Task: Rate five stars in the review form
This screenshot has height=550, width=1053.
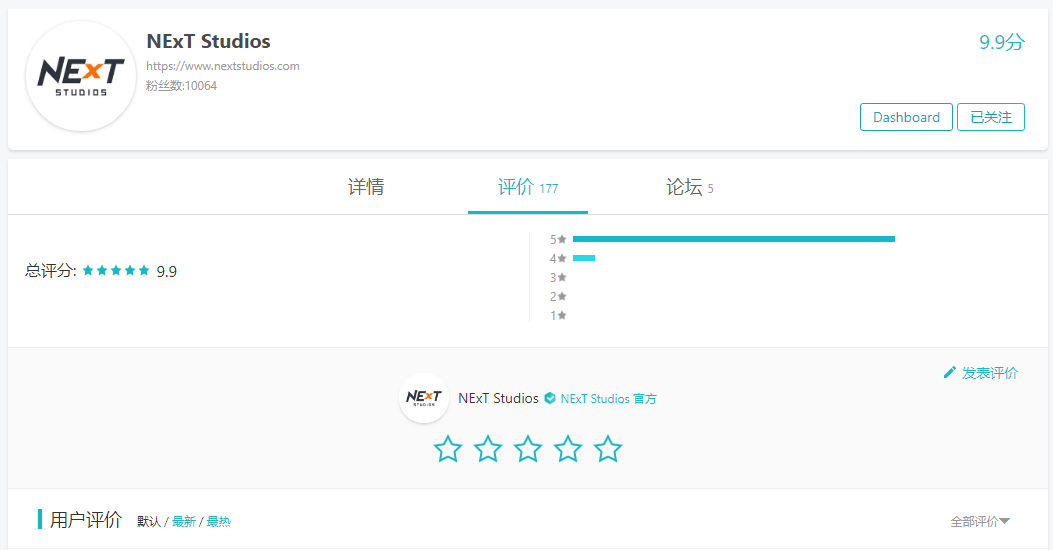Action: tap(608, 449)
